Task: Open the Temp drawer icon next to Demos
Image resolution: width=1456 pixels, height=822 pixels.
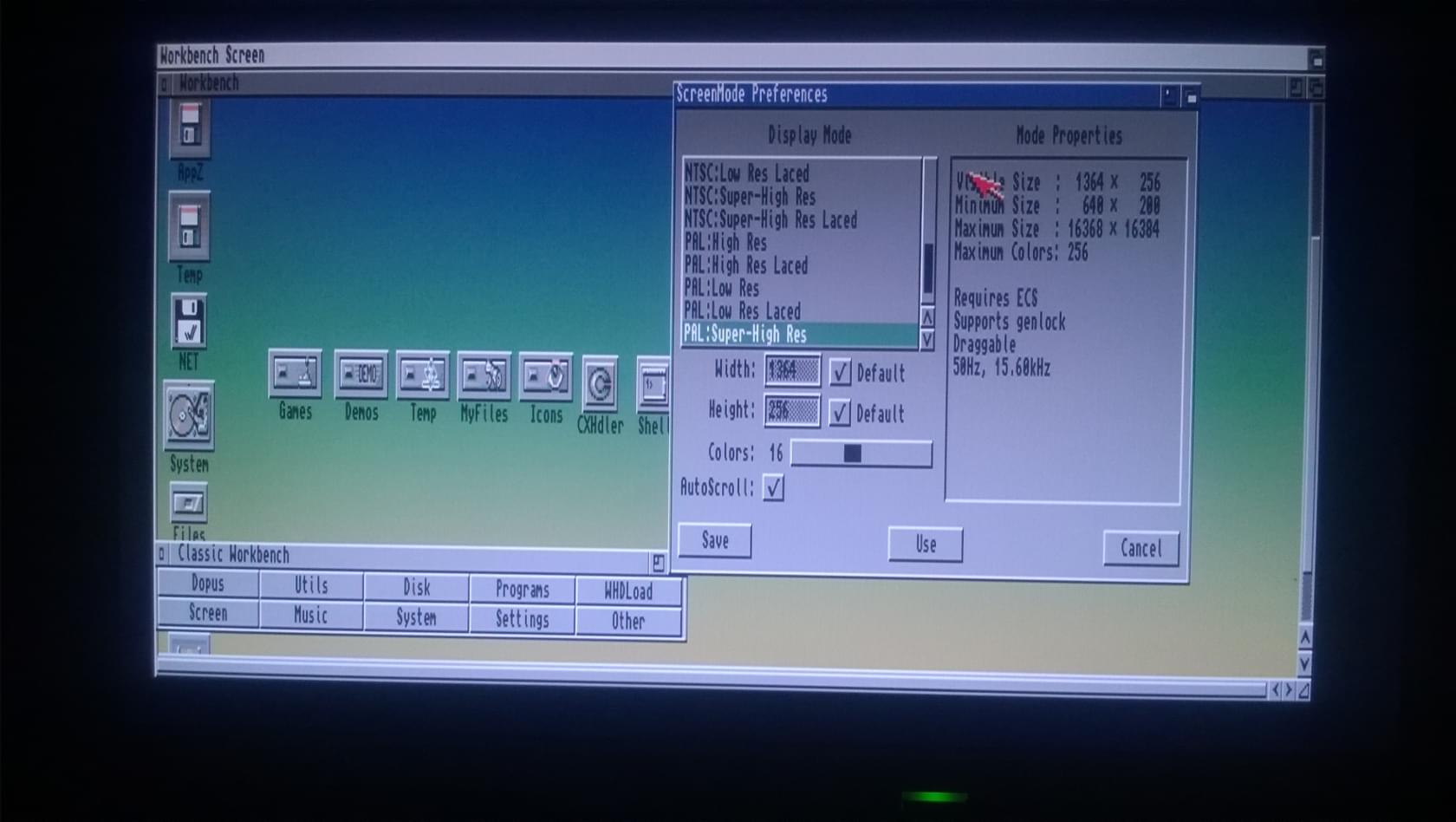Action: 423,376
